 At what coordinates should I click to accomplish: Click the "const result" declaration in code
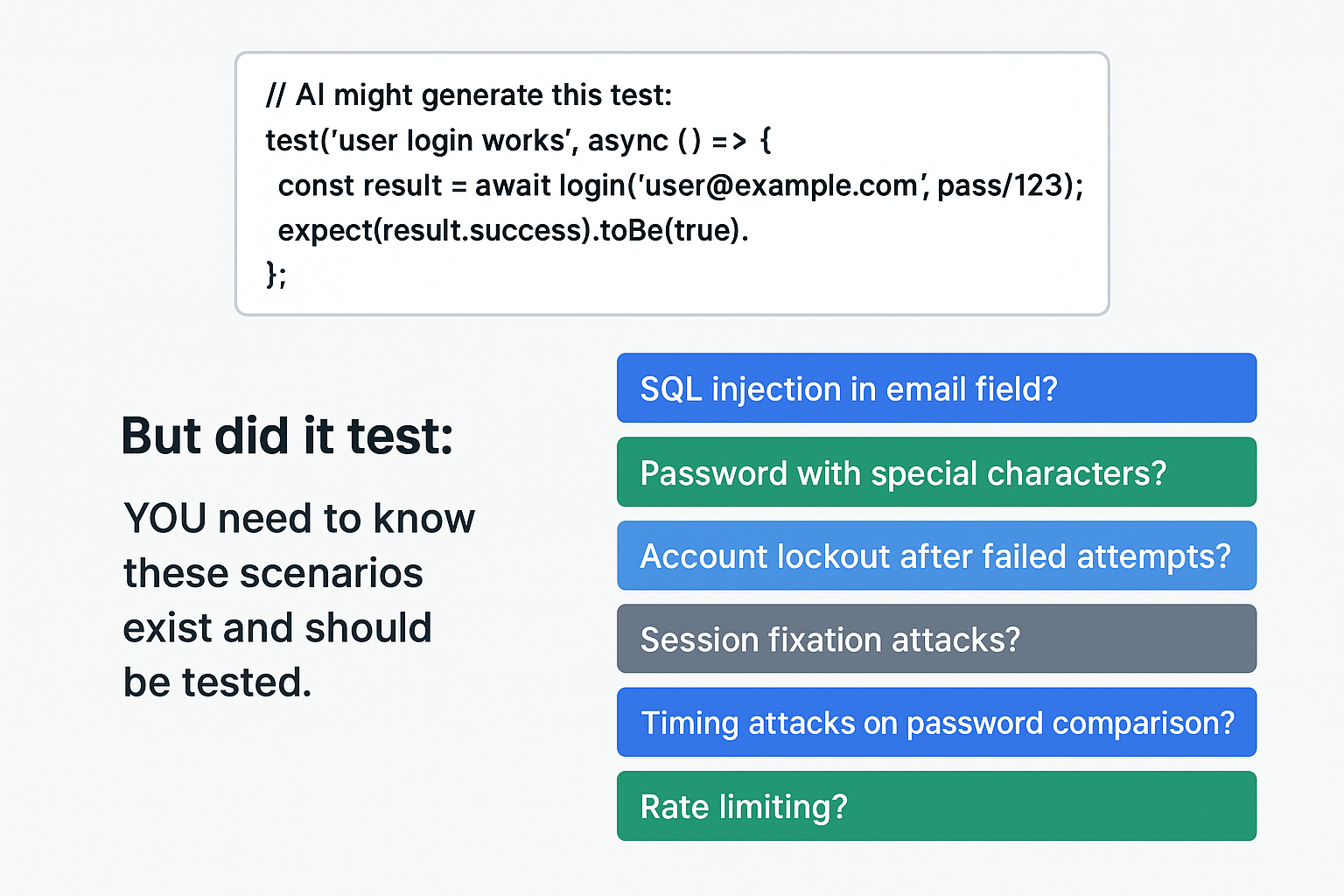[x=360, y=185]
